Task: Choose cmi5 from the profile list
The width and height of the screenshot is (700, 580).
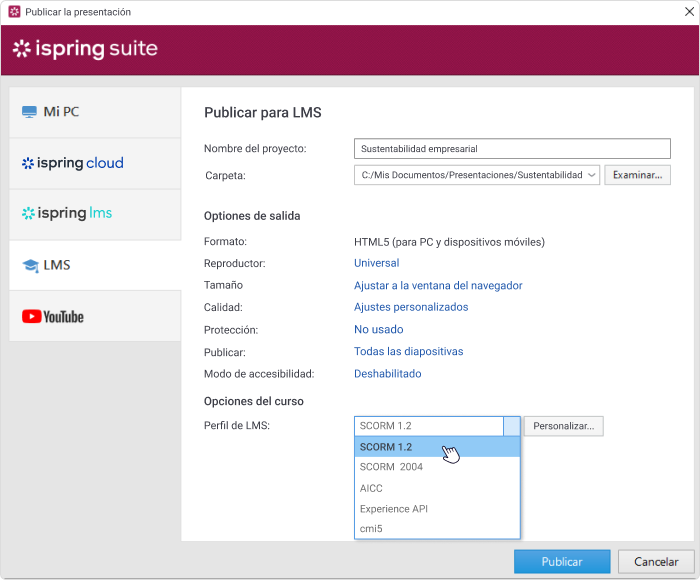Action: (x=437, y=529)
